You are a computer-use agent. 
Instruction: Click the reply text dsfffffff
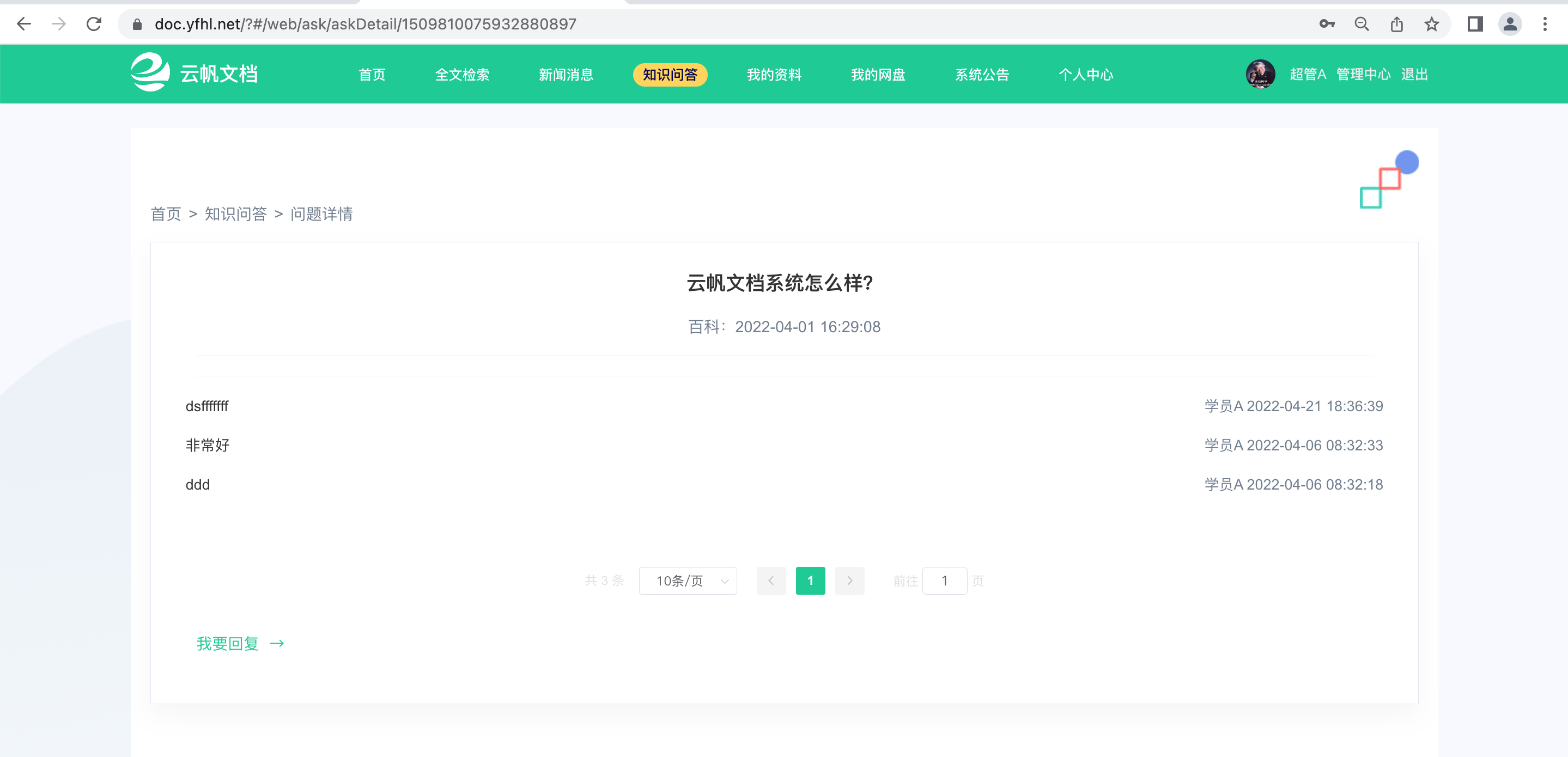click(x=207, y=406)
